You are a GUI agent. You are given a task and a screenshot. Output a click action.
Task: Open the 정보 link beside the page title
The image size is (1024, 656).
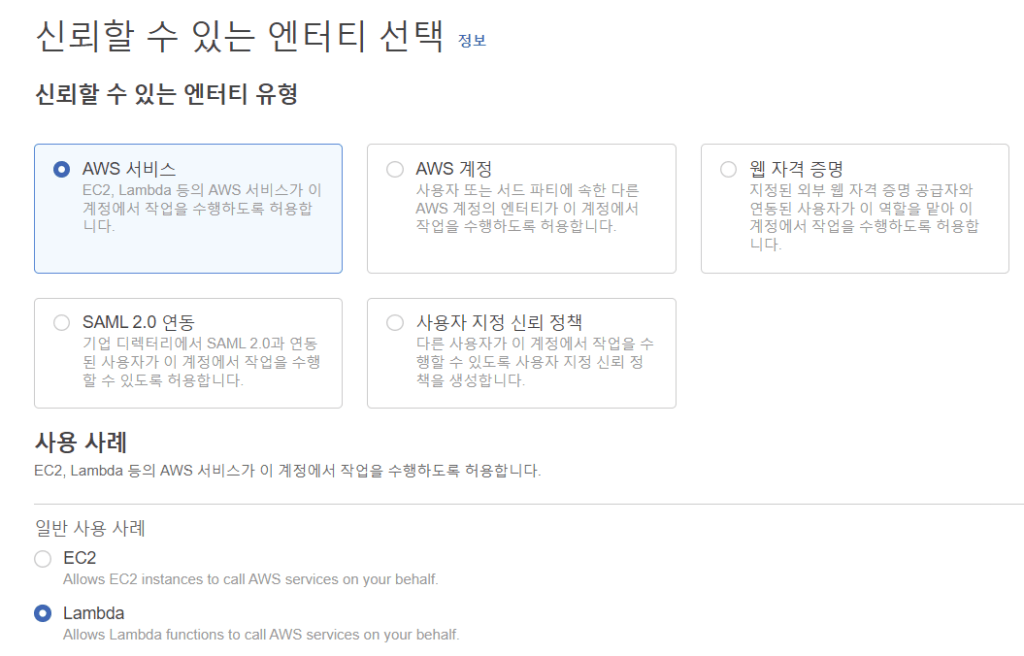[471, 41]
